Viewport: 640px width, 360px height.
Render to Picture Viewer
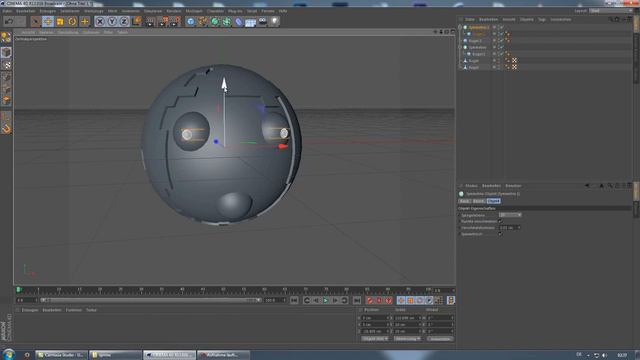(x=163, y=21)
